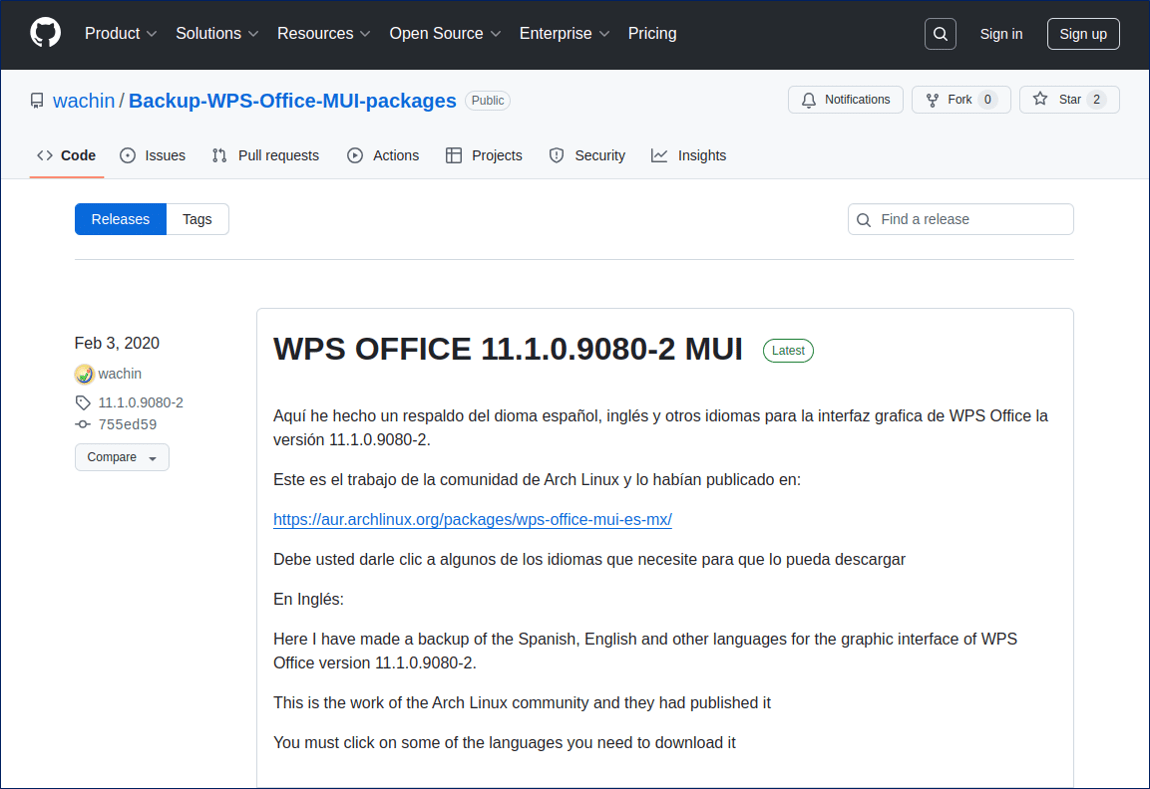Open the Projects tab
This screenshot has width=1150, height=789.
click(x=484, y=155)
